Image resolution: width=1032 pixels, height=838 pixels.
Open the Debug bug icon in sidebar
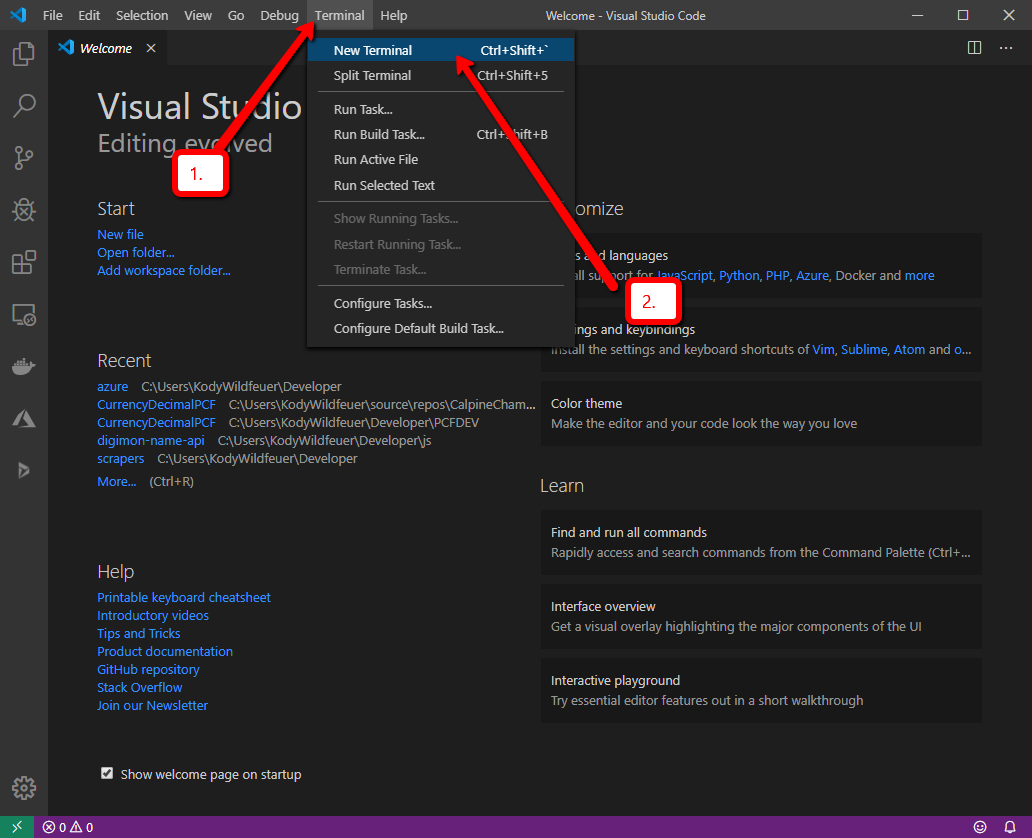click(24, 210)
